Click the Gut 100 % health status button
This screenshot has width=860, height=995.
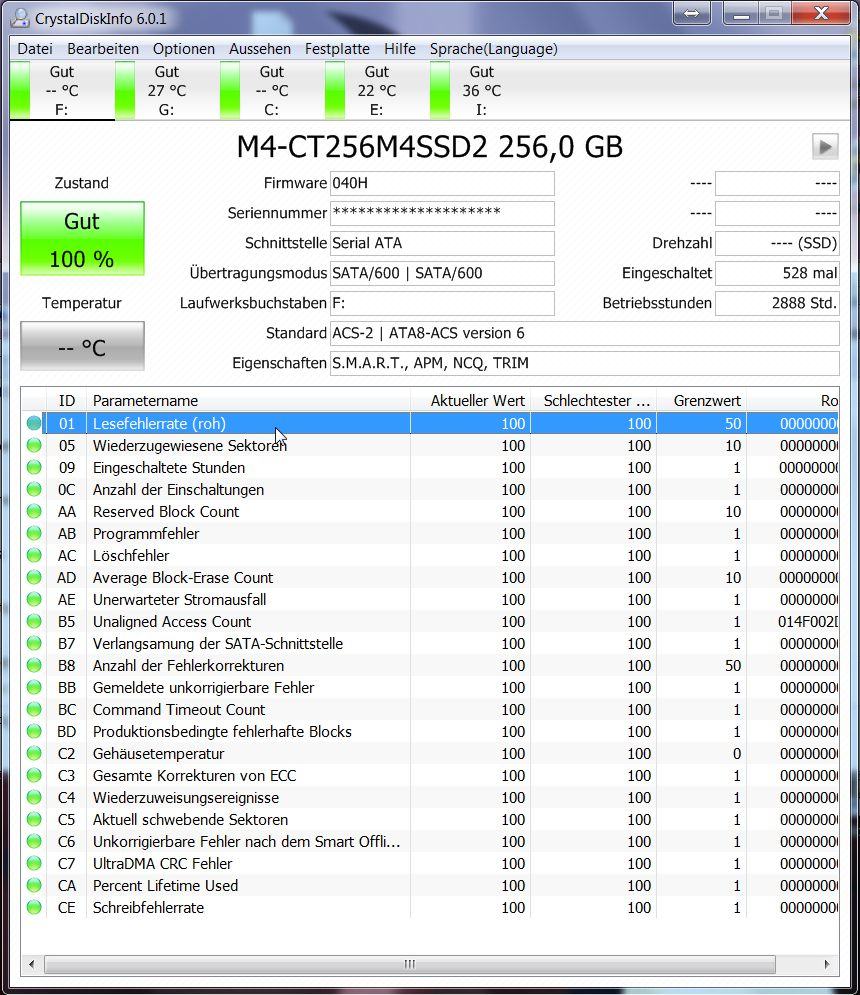pos(83,239)
